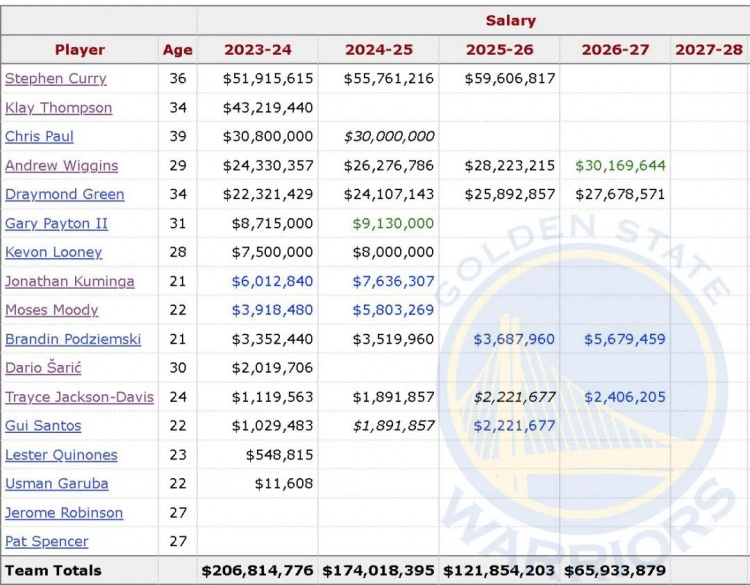
Task: Click the 2023-24 salary column header
Action: click(258, 49)
